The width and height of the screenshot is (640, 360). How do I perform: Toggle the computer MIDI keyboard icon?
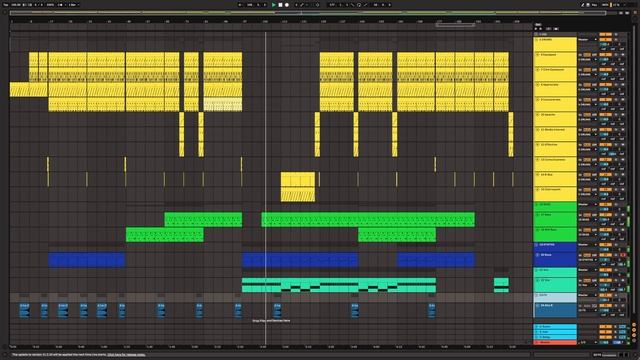coord(588,5)
